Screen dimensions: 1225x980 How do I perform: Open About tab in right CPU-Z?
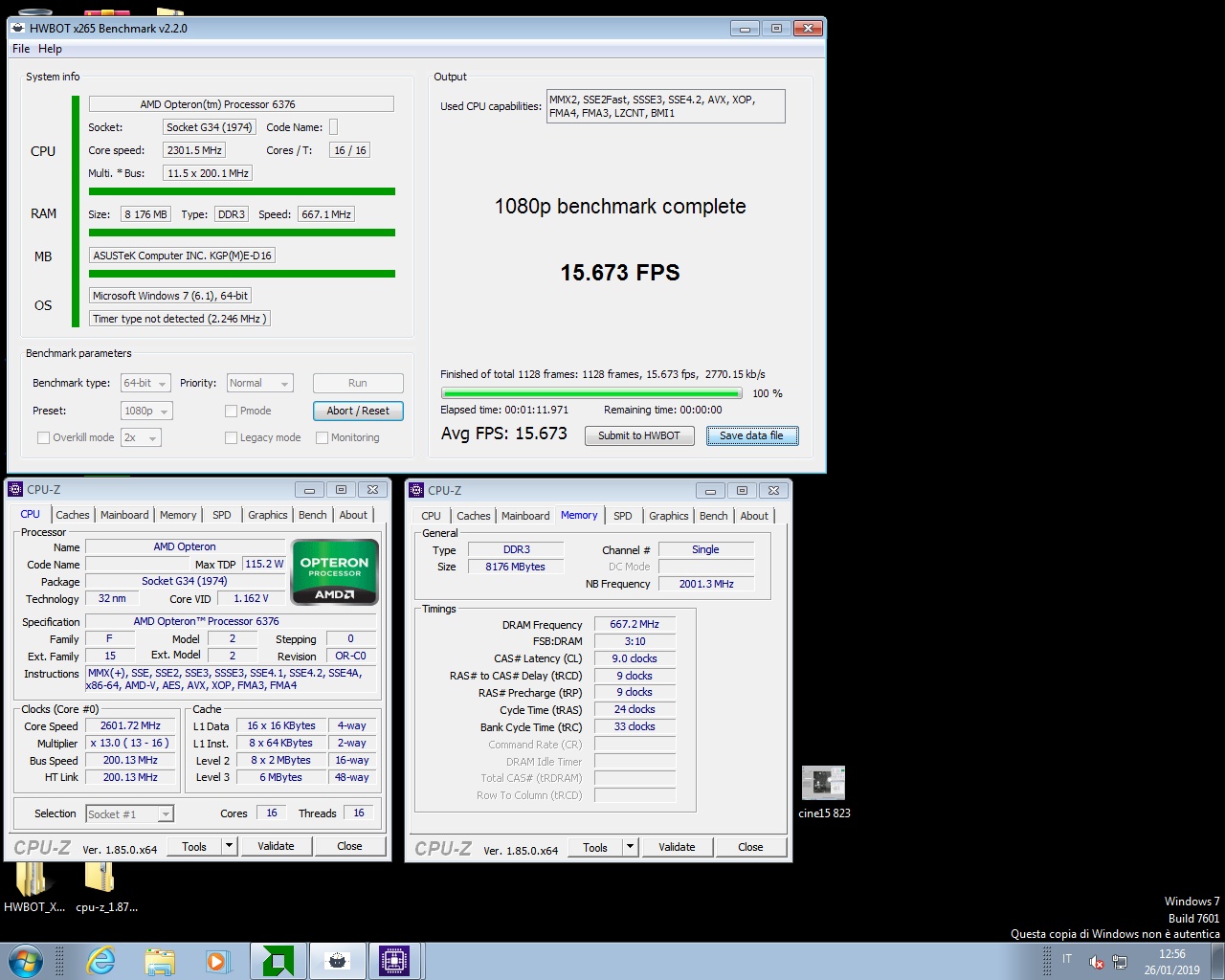pyautogui.click(x=754, y=516)
